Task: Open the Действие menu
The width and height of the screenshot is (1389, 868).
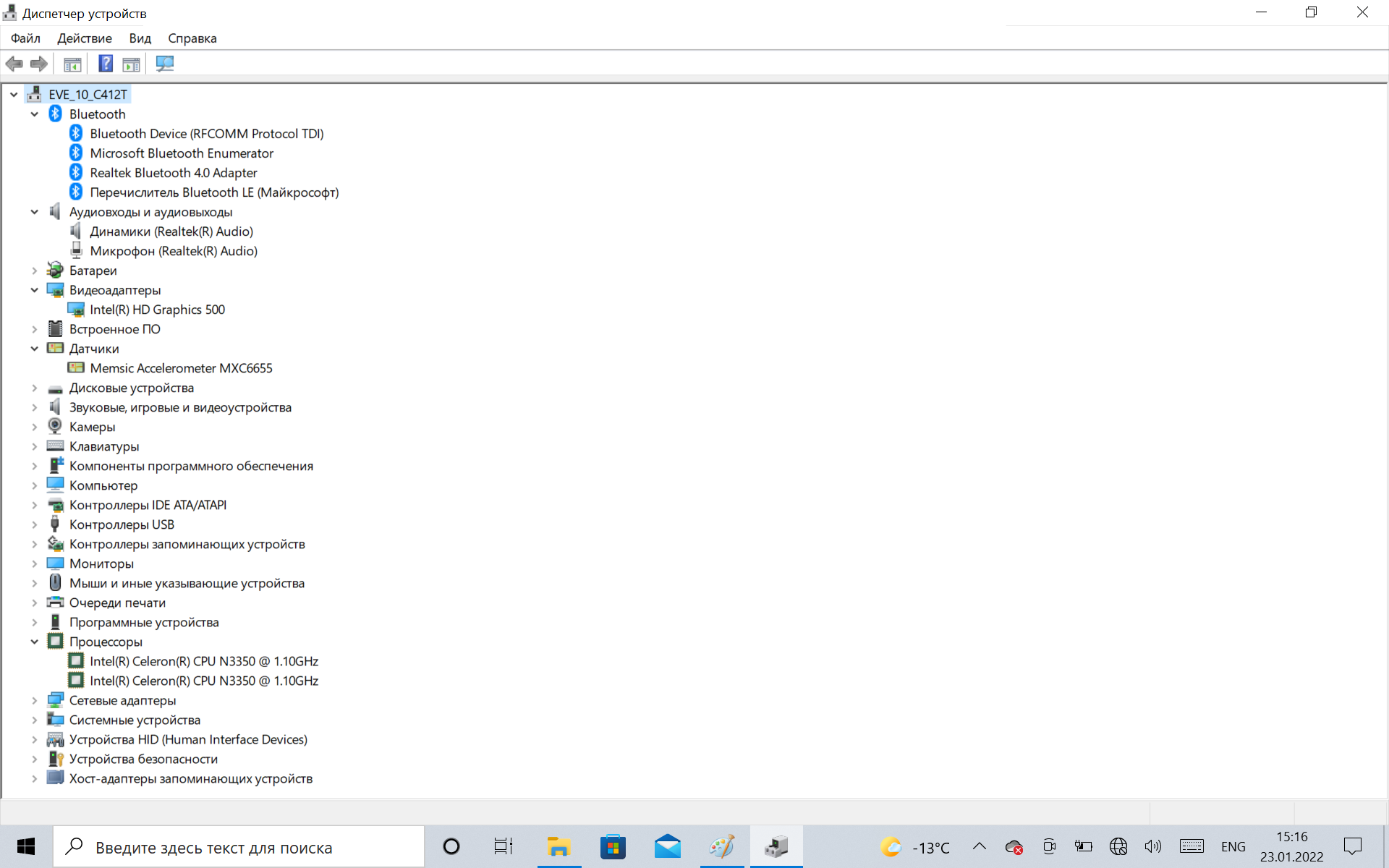Action: click(x=85, y=38)
